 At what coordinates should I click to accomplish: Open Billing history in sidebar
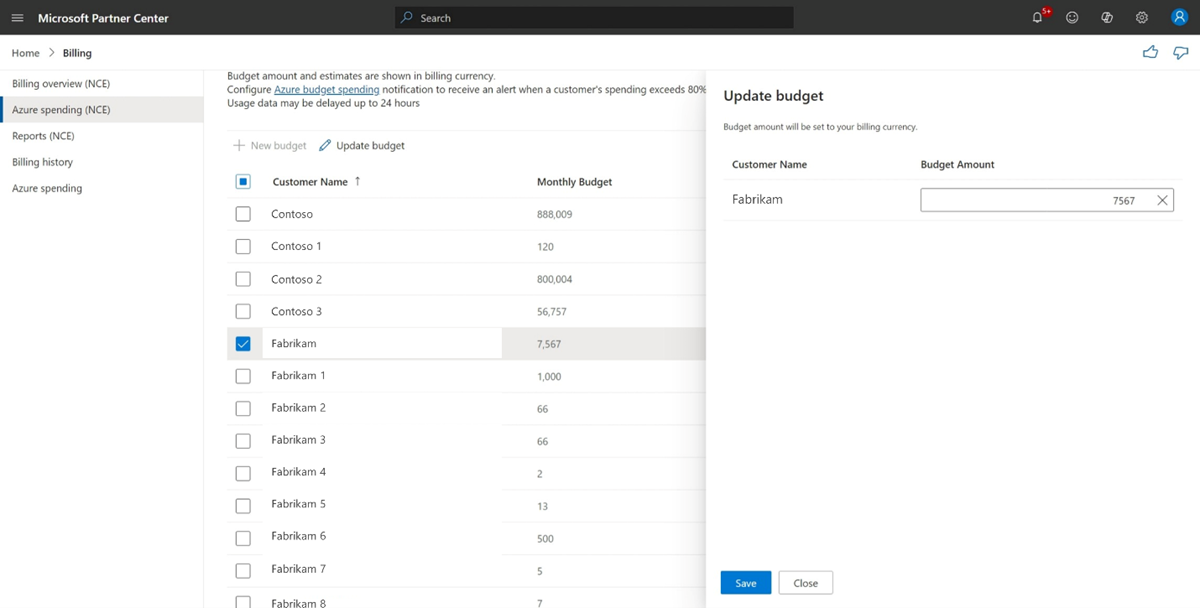point(42,162)
